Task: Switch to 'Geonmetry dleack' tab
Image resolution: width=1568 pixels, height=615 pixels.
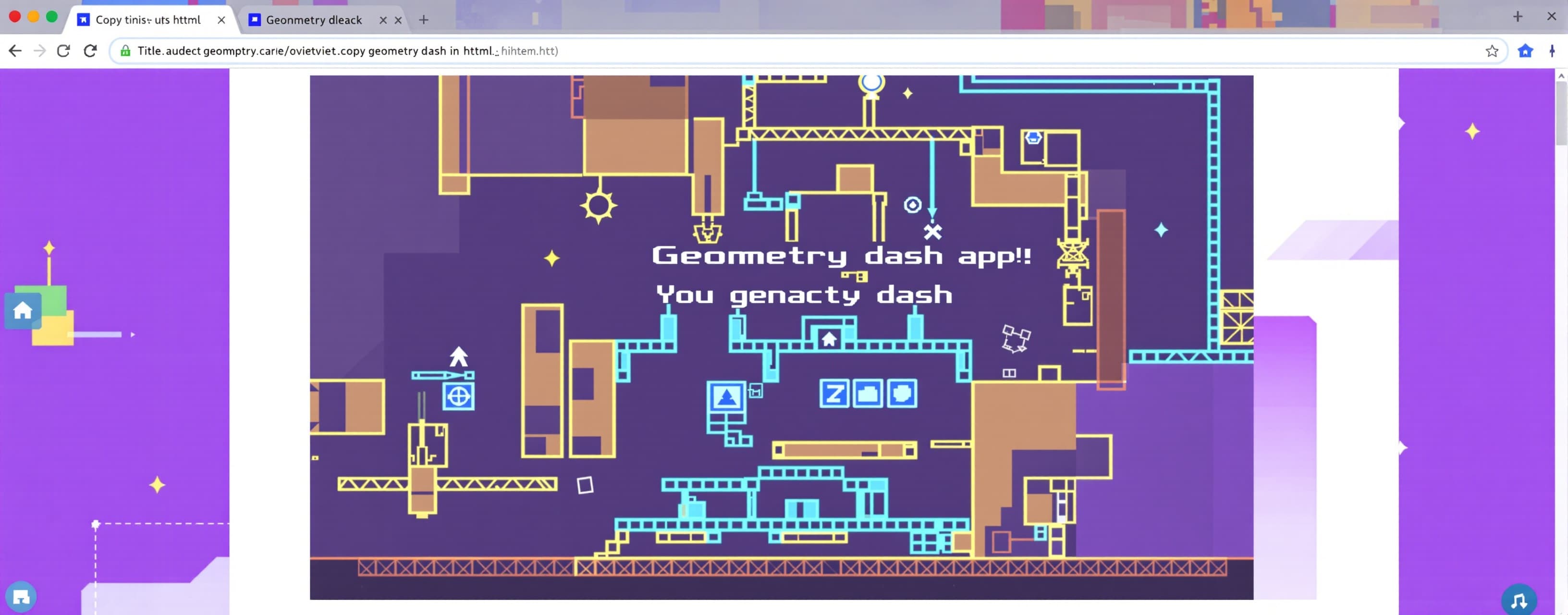Action: point(314,20)
